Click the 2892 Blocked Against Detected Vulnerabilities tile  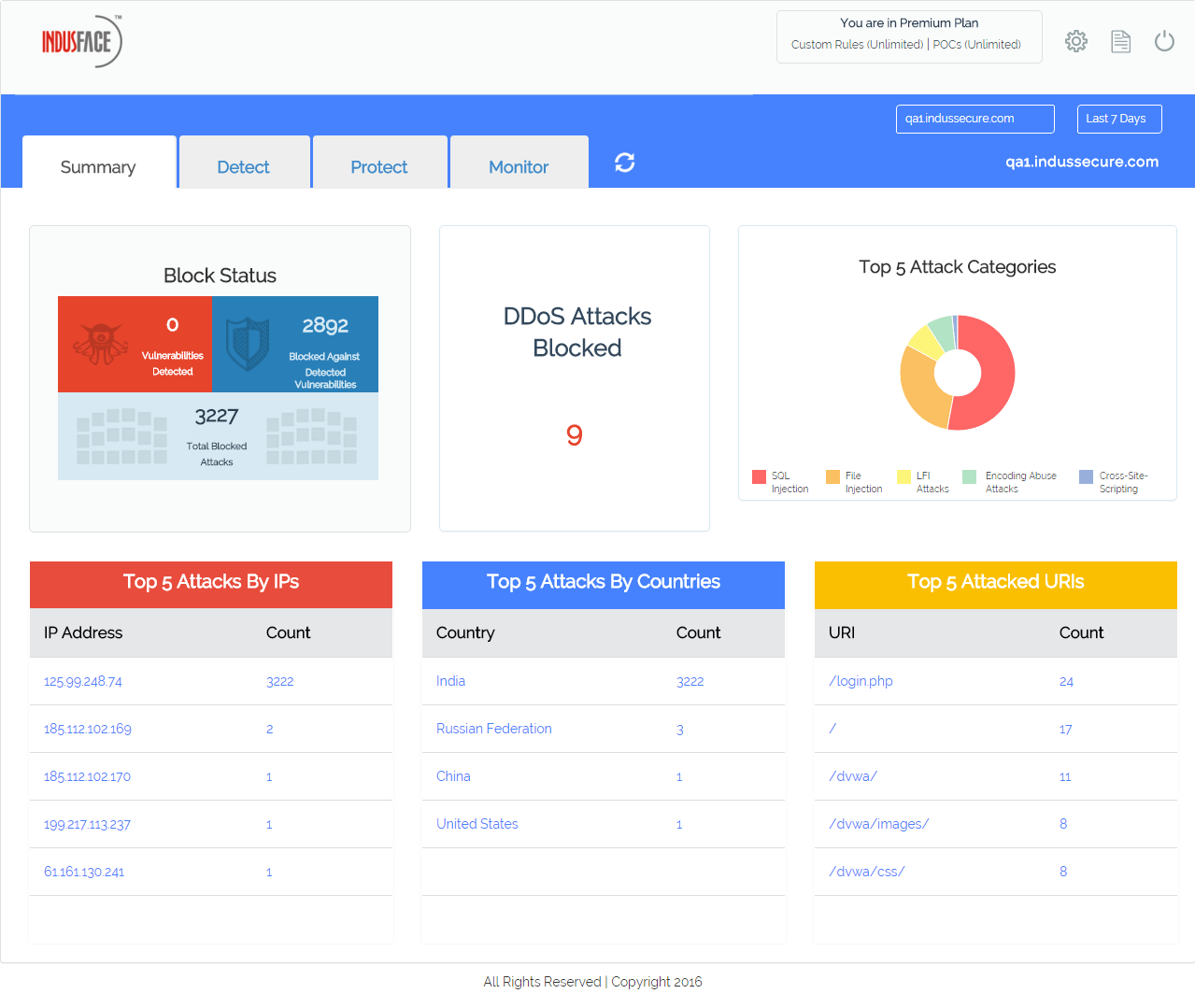295,344
